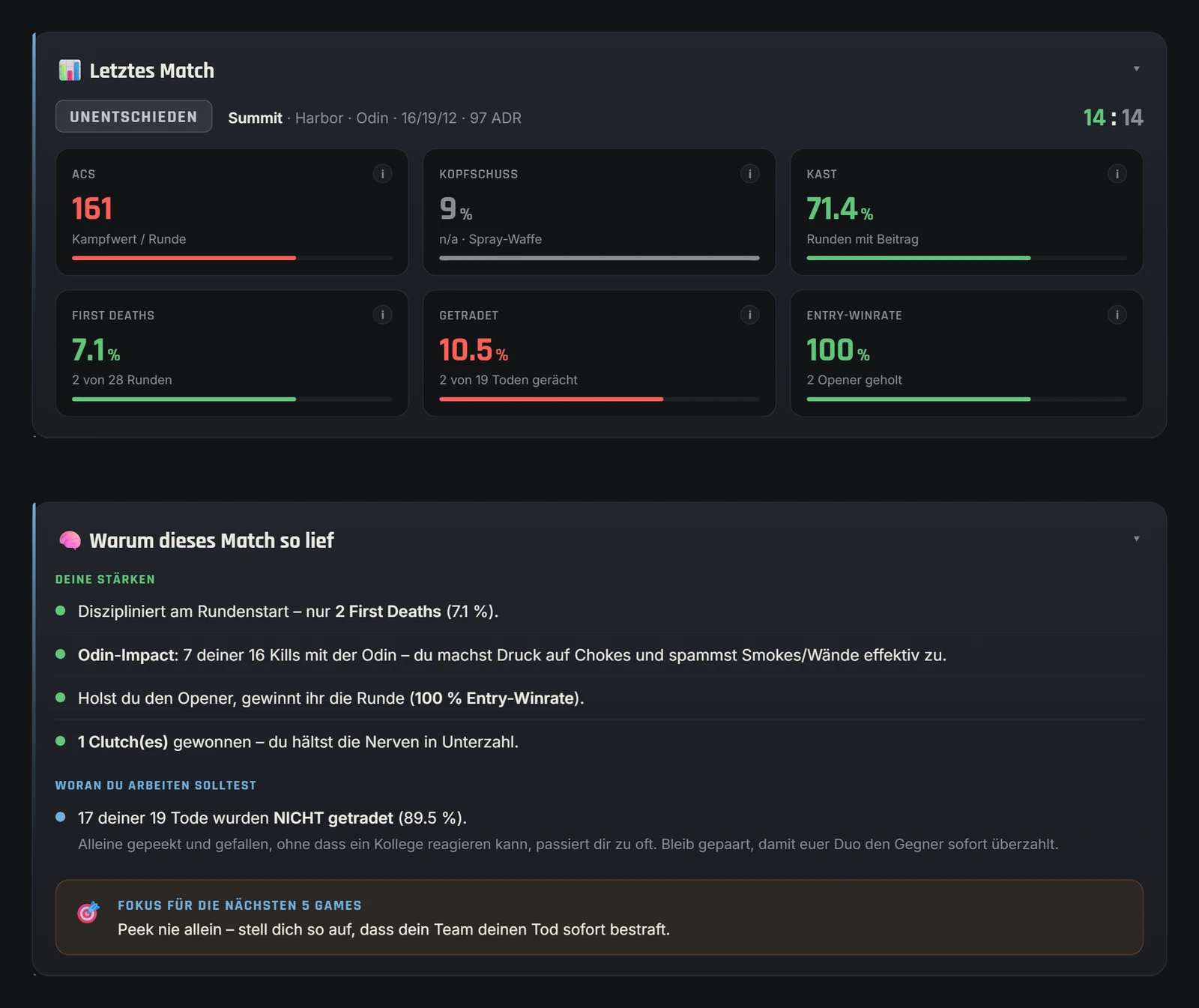Screen dimensions: 1199x1008
Task: Click FOKUS FÜR DIE NÄCHSTEN 5 GAMES heading
Action: (x=240, y=905)
